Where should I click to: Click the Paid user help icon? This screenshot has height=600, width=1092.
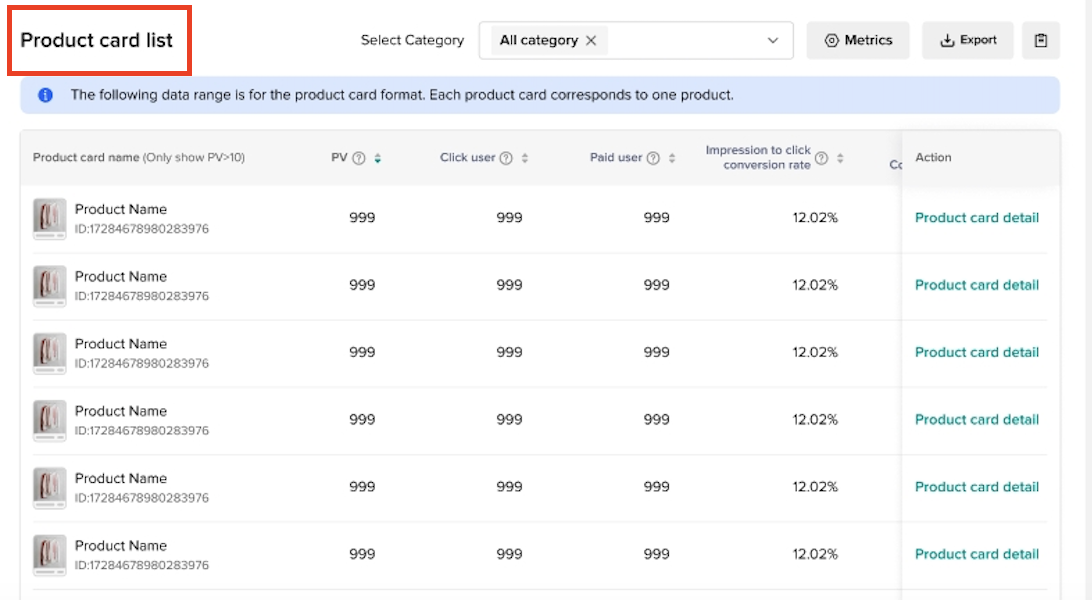(653, 158)
